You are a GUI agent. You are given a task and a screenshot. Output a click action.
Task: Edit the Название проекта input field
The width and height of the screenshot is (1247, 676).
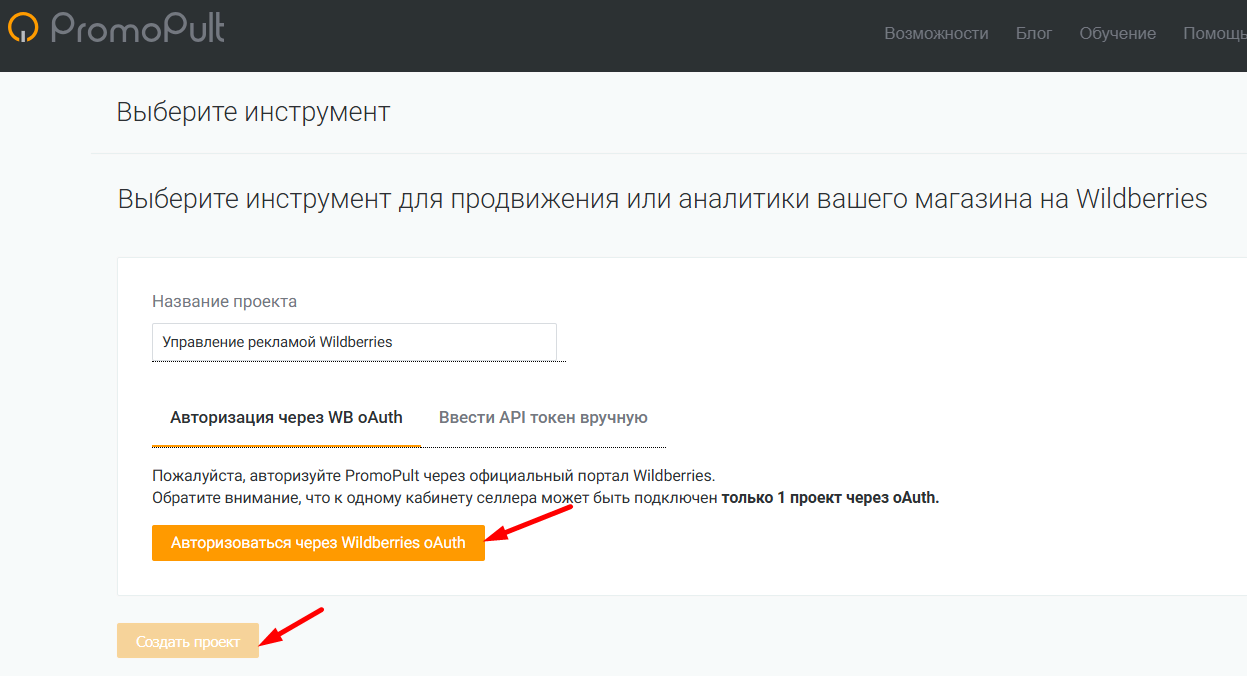354,342
